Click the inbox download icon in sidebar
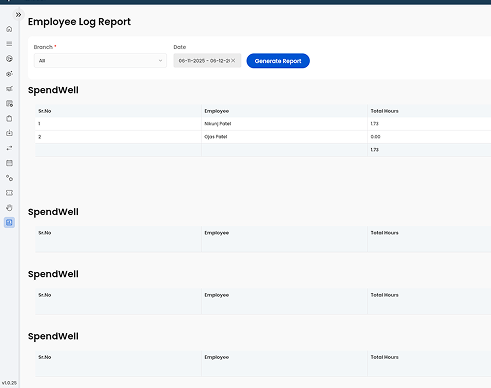 pyautogui.click(x=9, y=133)
